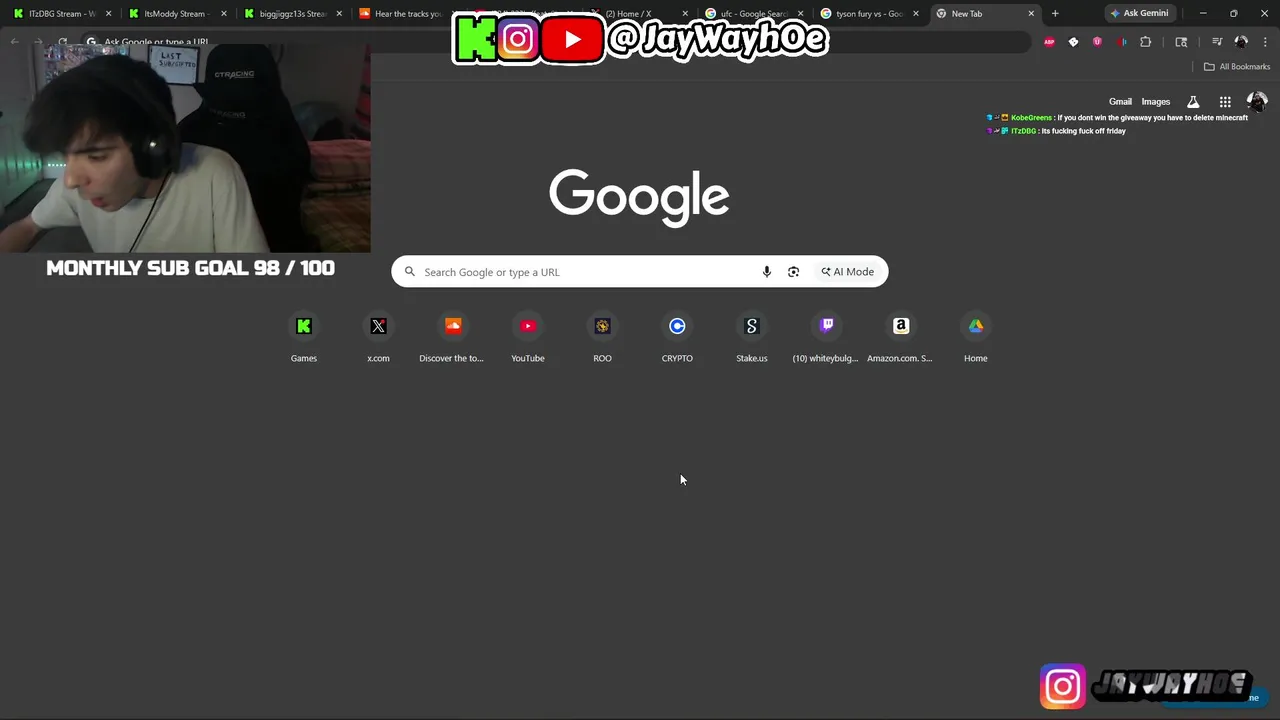Click the white tag extension icon

click(1073, 42)
